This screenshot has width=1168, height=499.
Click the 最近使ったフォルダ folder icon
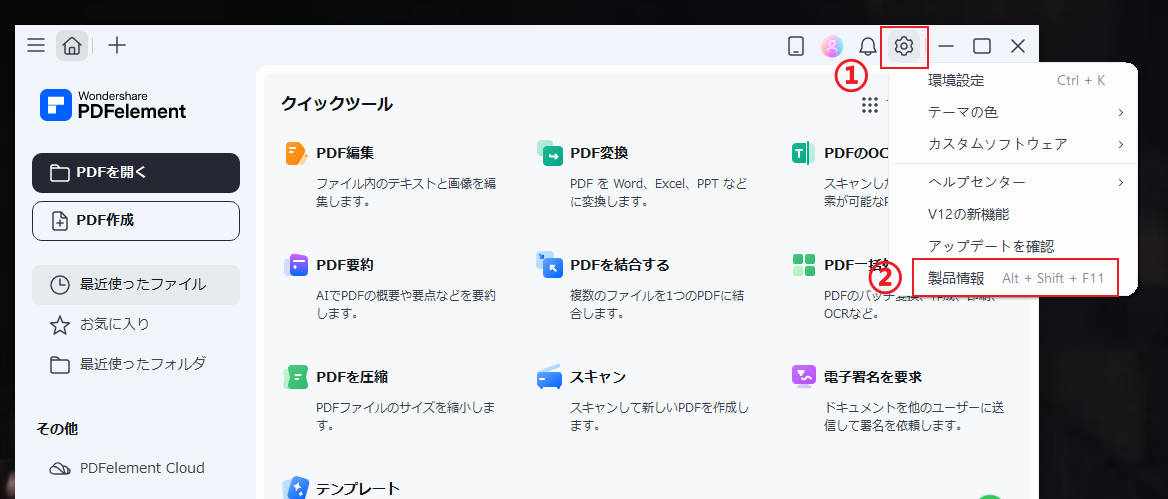pos(60,365)
